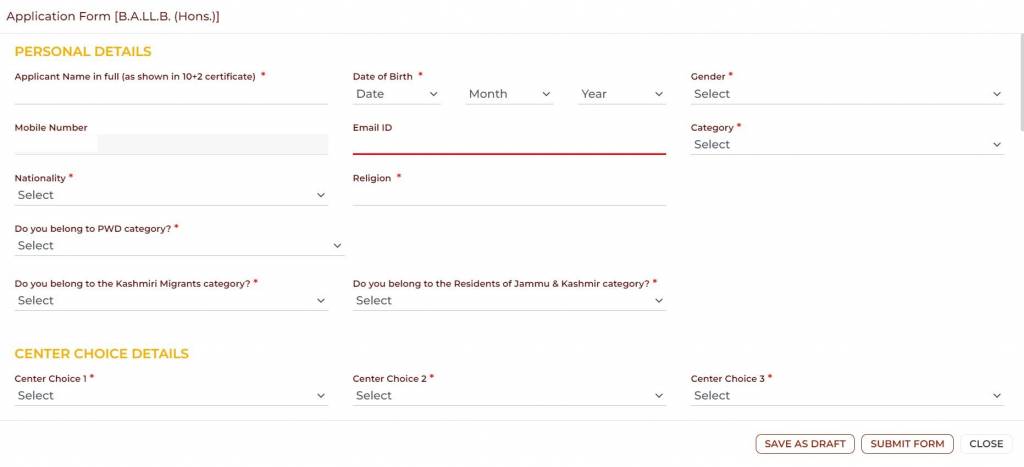This screenshot has height=467, width=1024.
Task: Expand the Category select dropdown
Action: point(847,145)
